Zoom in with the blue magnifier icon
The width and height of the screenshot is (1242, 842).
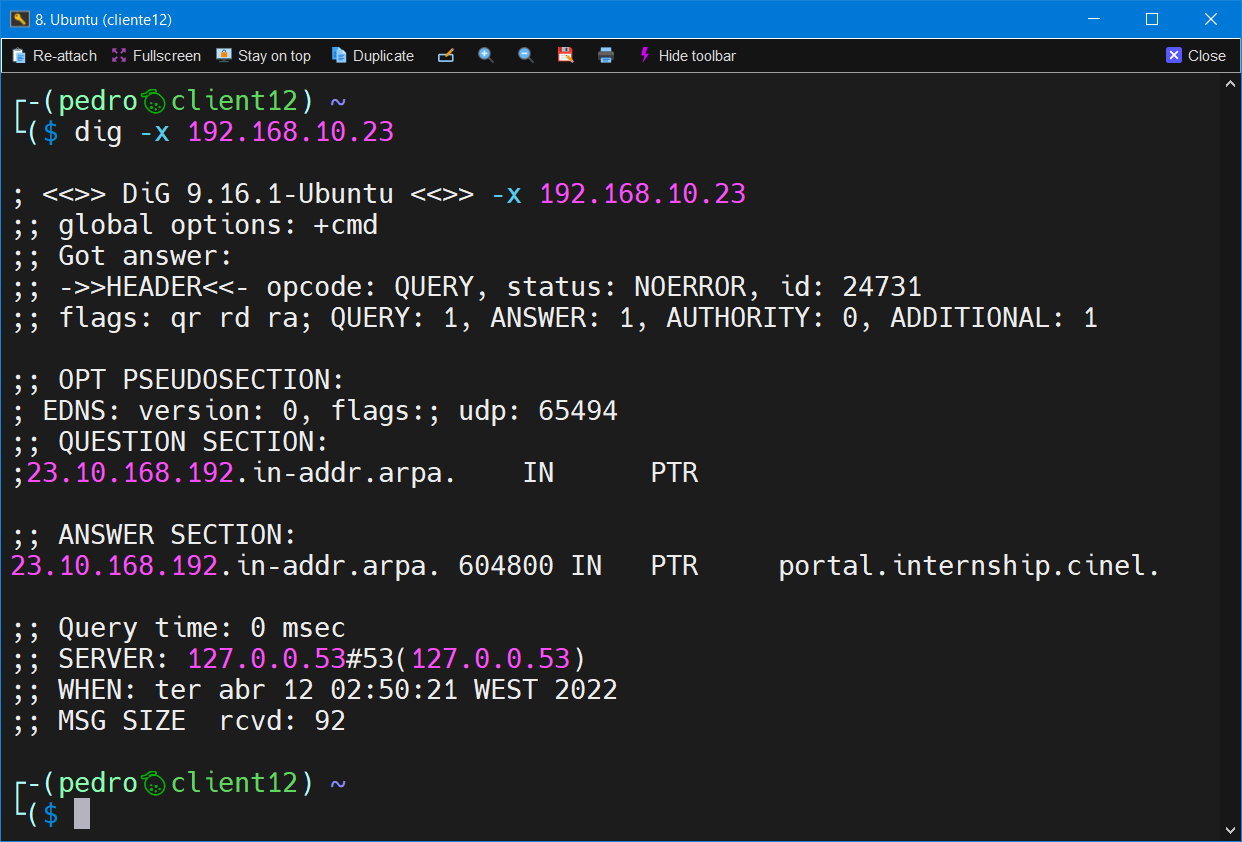tap(486, 56)
